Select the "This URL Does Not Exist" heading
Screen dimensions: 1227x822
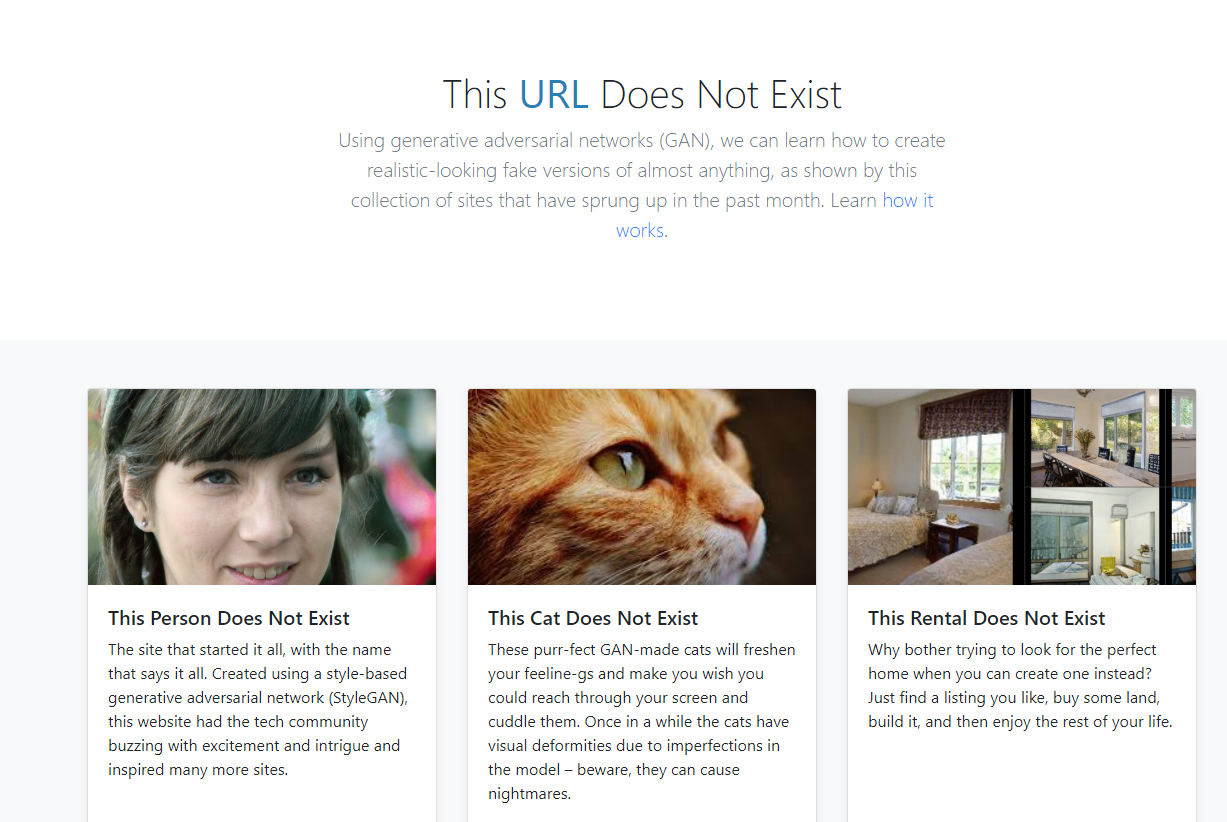coord(642,95)
